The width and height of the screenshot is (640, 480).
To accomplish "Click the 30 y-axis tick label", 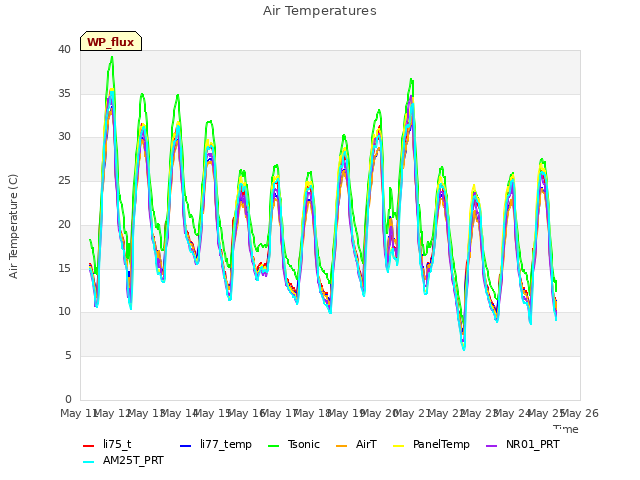I will (x=64, y=137).
